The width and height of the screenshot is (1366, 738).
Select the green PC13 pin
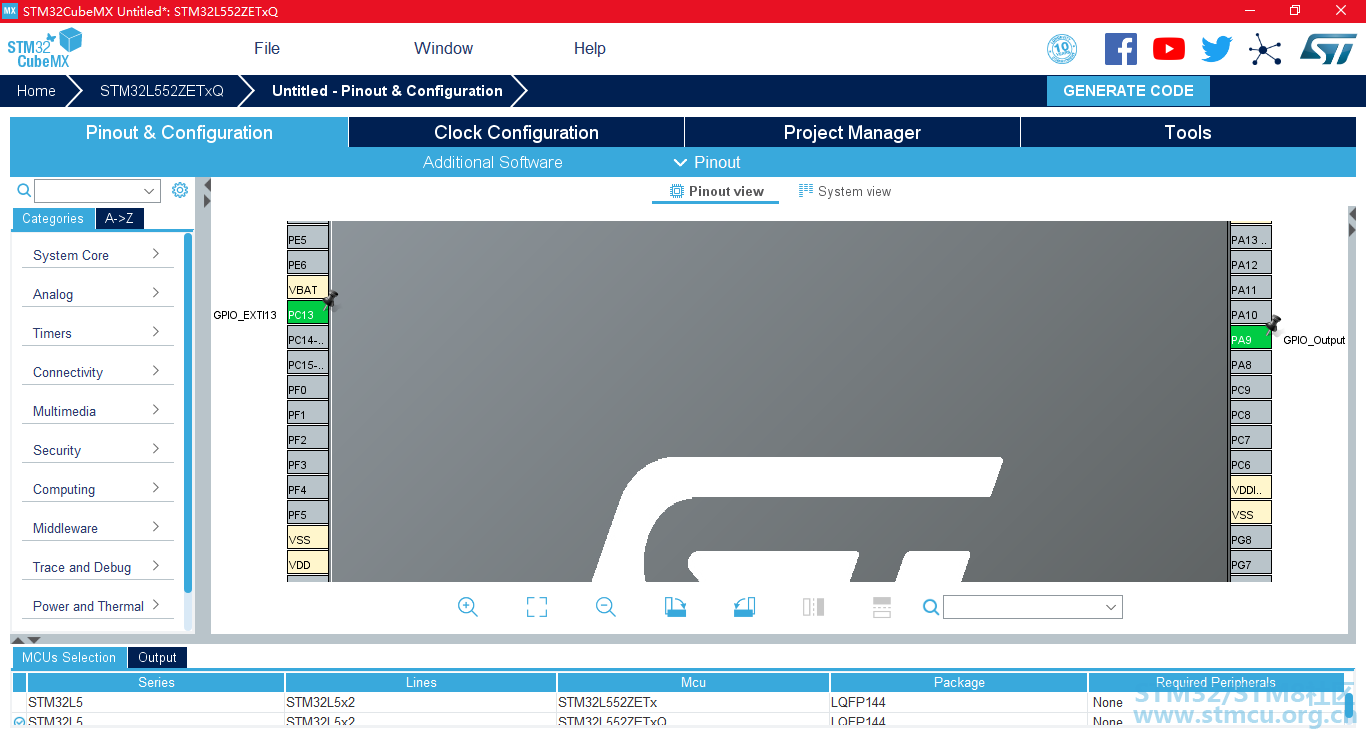[x=308, y=314]
